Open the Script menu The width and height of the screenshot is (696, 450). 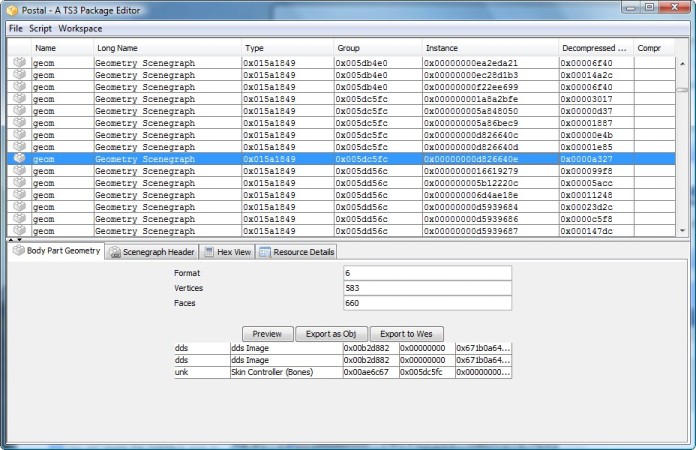pos(40,28)
